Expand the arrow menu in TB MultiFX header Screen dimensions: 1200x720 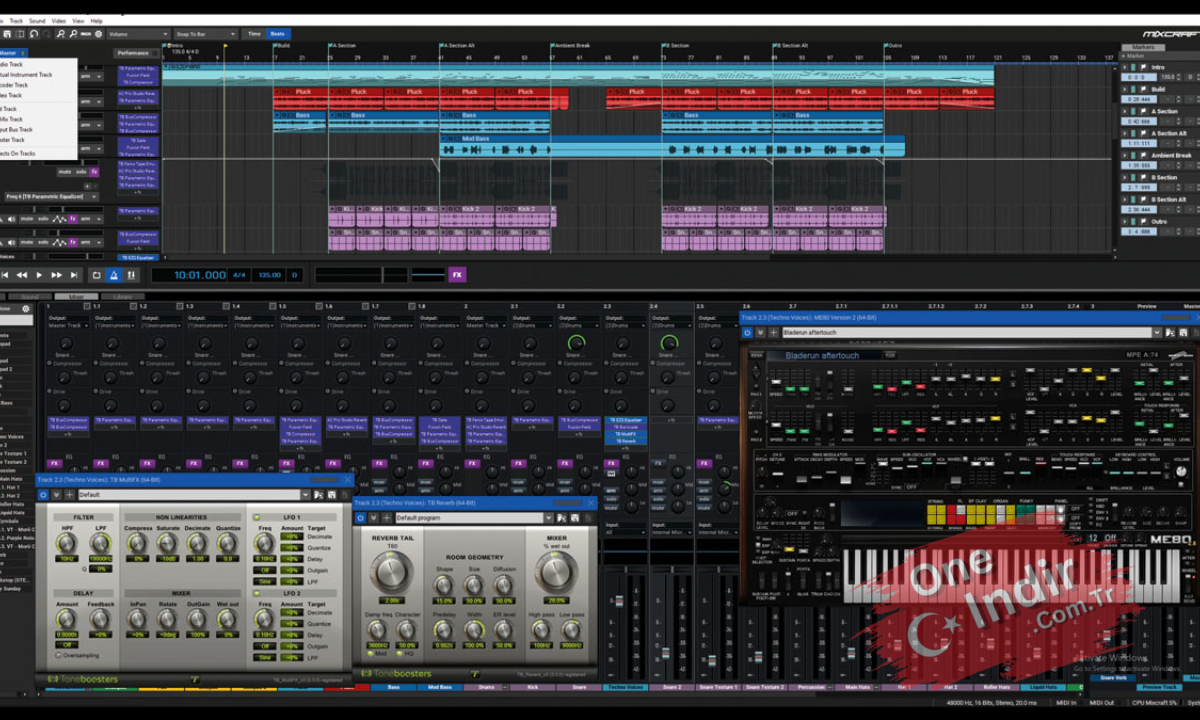pyautogui.click(x=57, y=494)
